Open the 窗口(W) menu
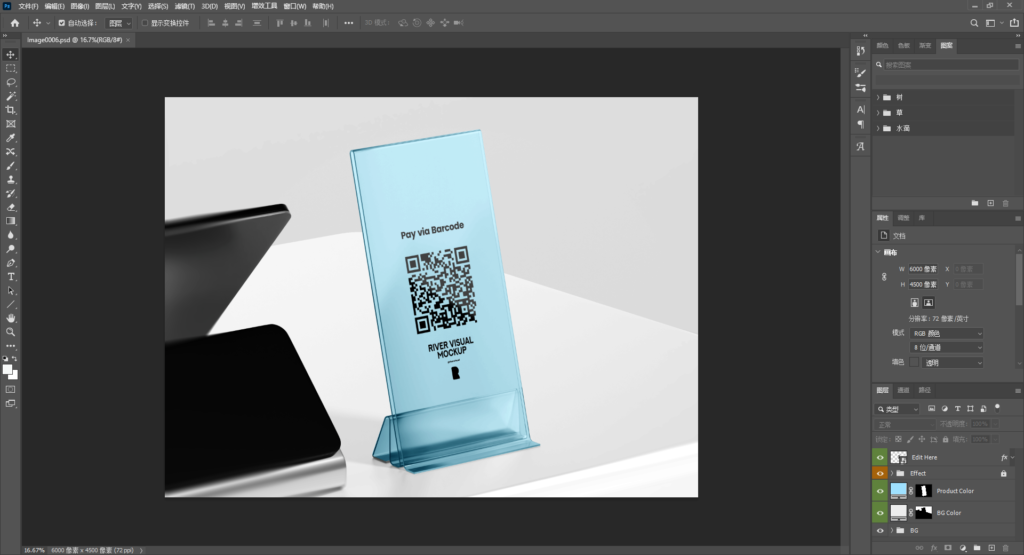 click(295, 6)
